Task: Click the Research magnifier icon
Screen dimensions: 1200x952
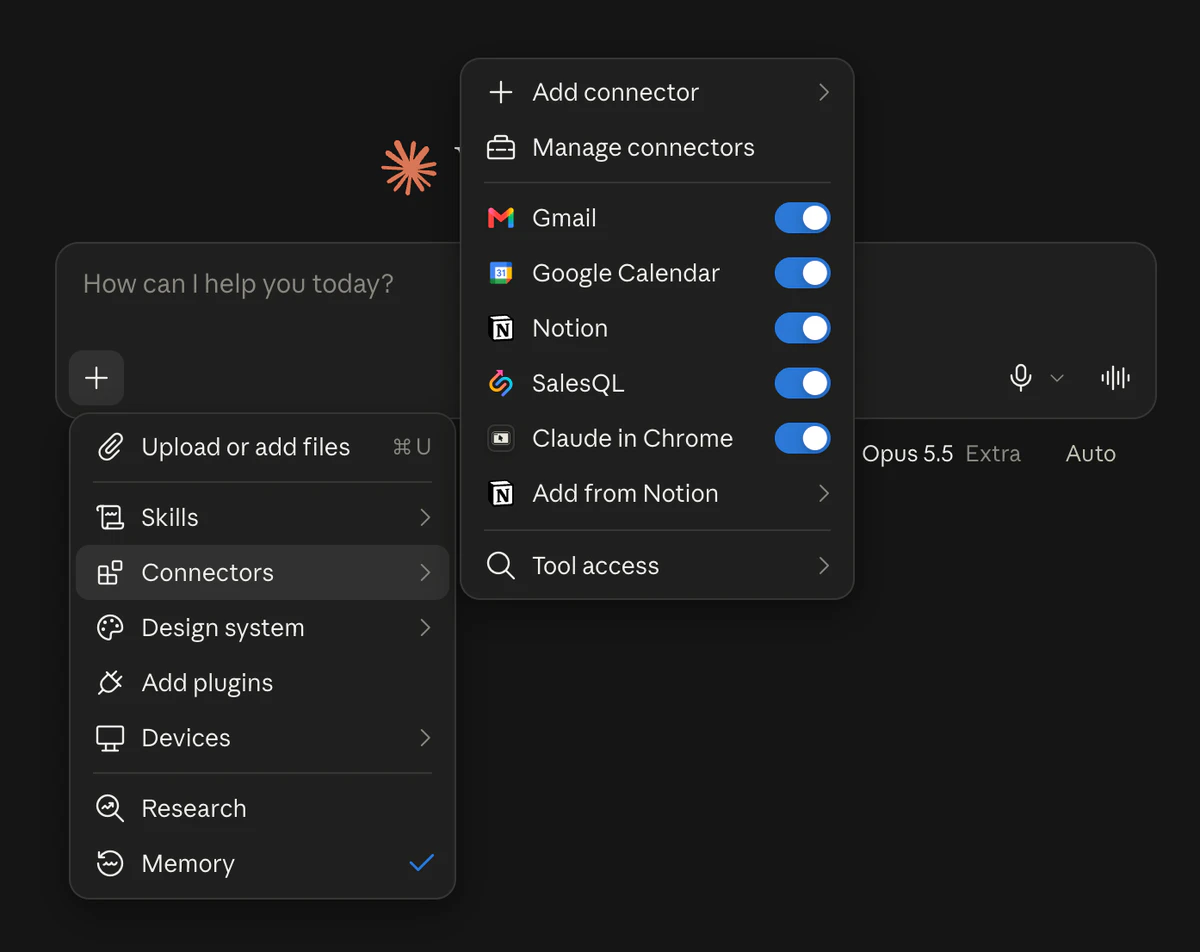Action: (110, 808)
